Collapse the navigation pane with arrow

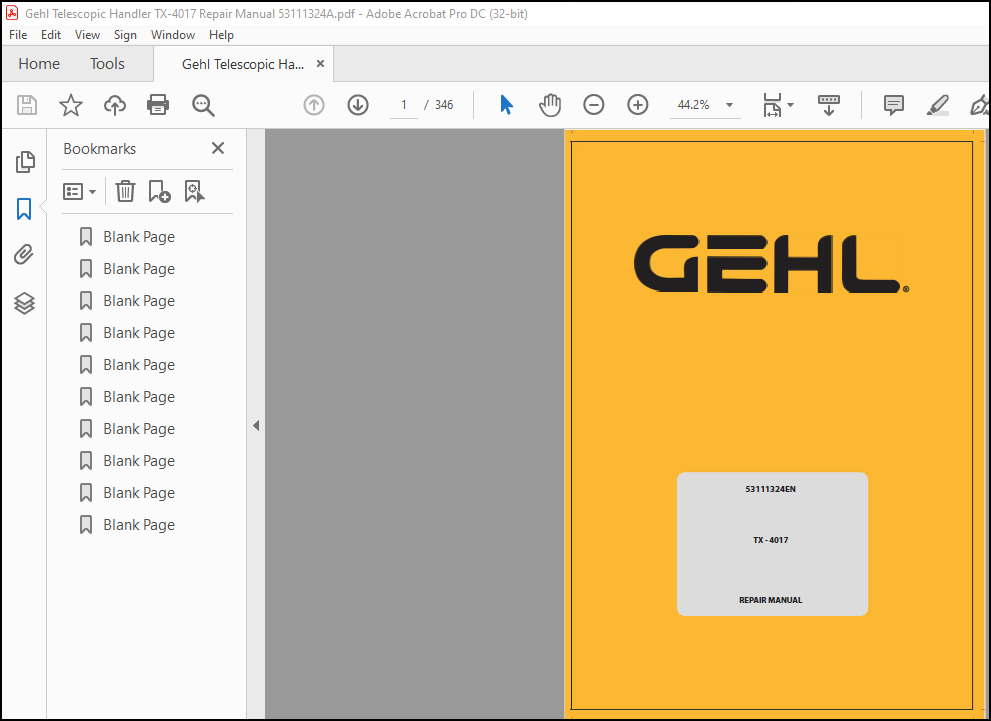click(x=256, y=425)
